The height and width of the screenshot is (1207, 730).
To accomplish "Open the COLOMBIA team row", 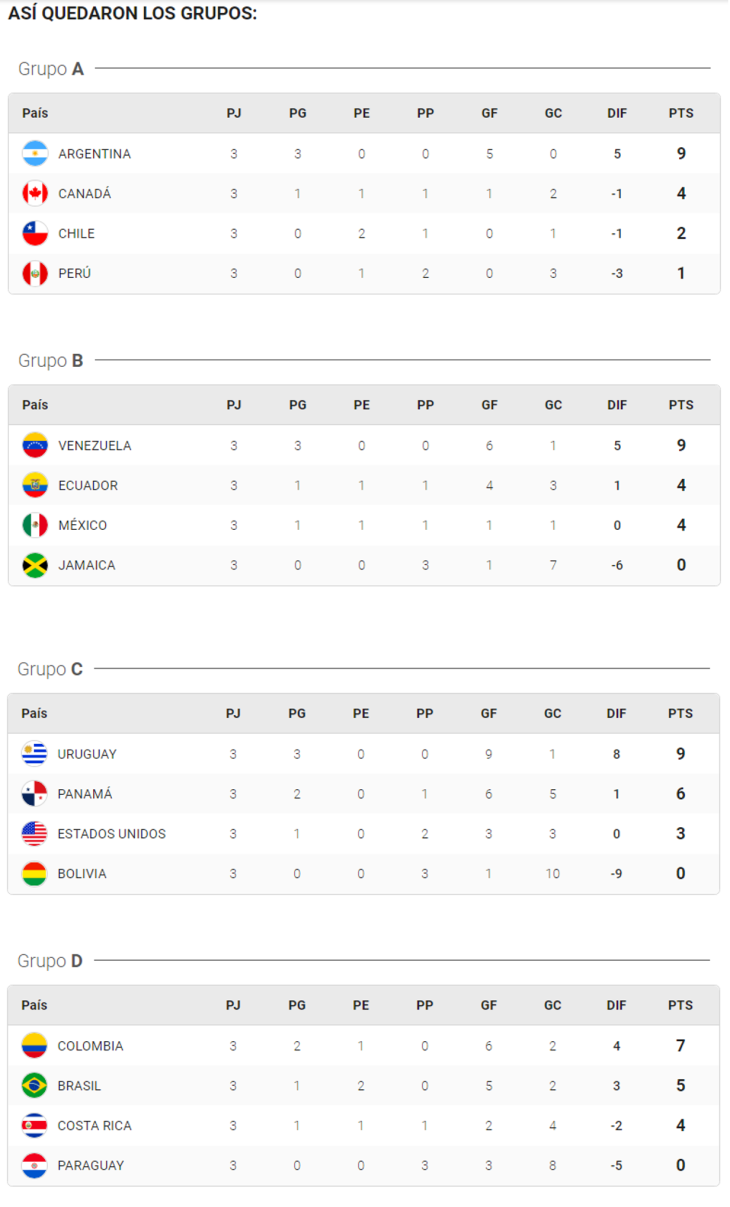I will coord(364,1046).
